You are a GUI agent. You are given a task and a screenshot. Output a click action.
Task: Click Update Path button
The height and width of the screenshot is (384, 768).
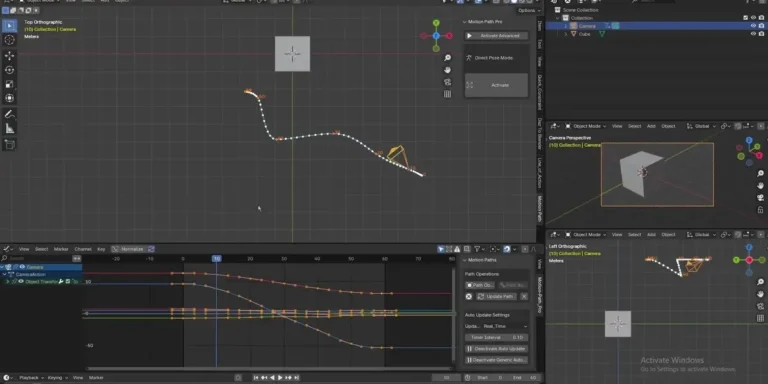(496, 297)
